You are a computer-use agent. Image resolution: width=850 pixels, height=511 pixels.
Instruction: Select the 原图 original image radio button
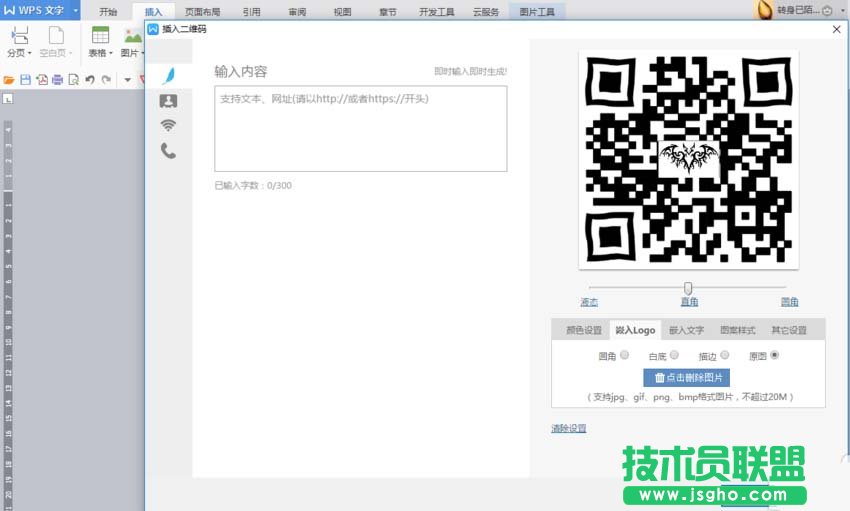coord(774,355)
